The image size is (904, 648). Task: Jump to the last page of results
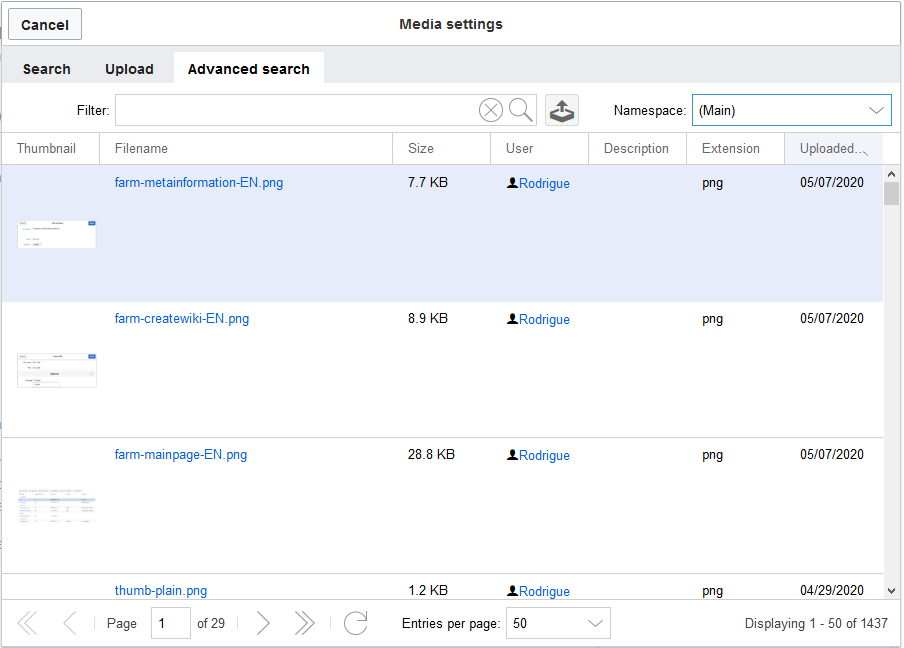click(x=304, y=623)
